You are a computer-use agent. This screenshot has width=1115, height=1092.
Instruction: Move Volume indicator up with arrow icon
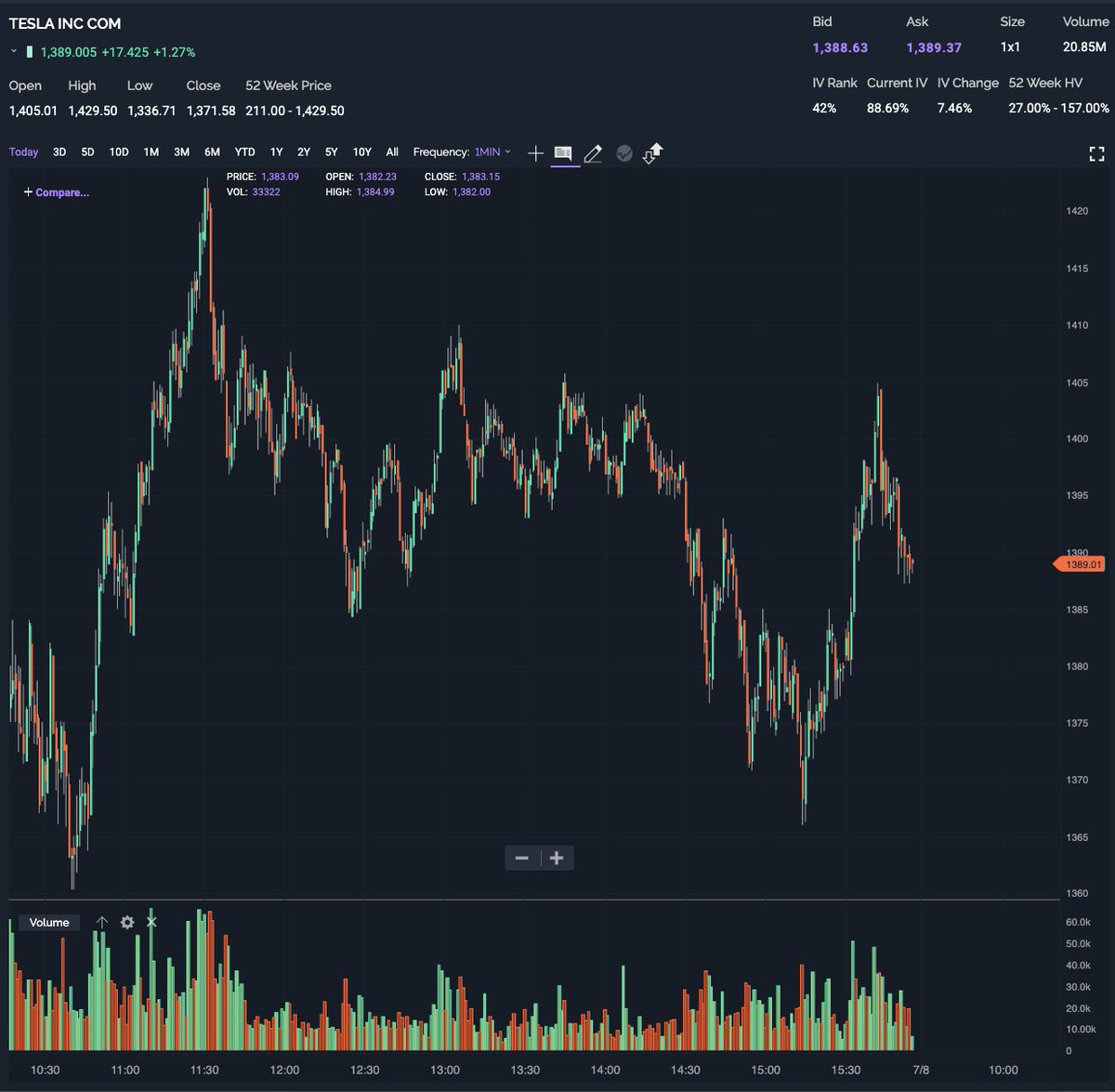pyautogui.click(x=102, y=922)
